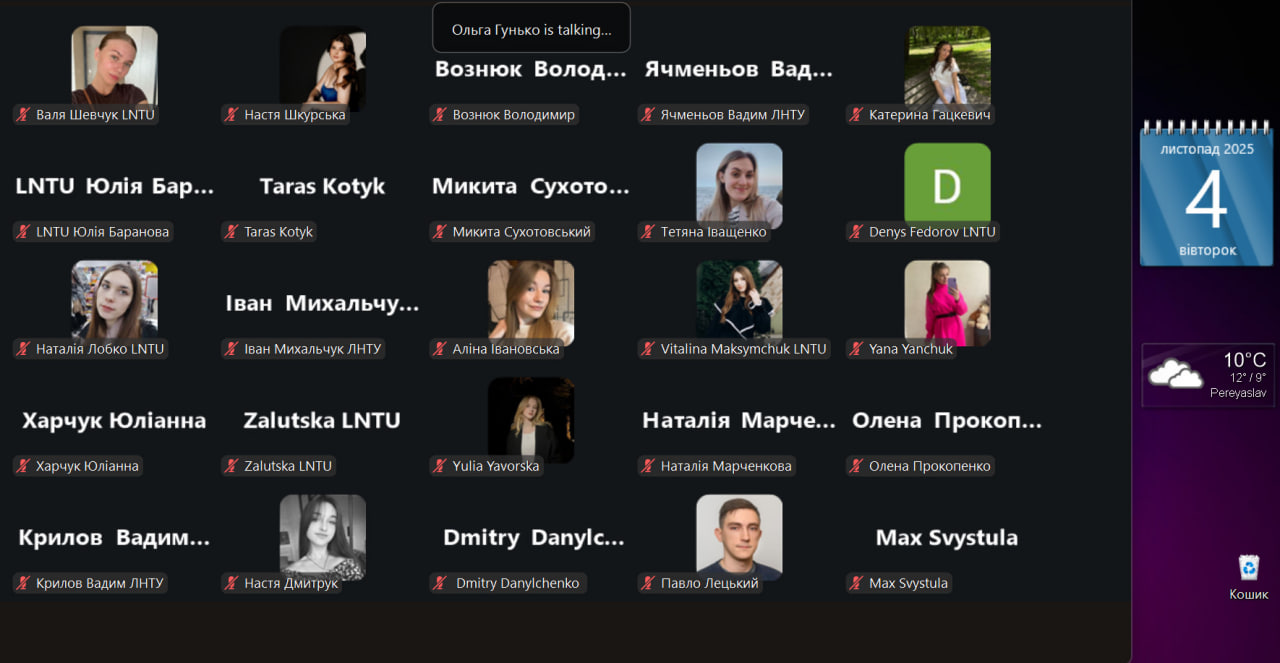
Task: Click muted mic icon next to Павло Лецький
Action: [x=648, y=583]
